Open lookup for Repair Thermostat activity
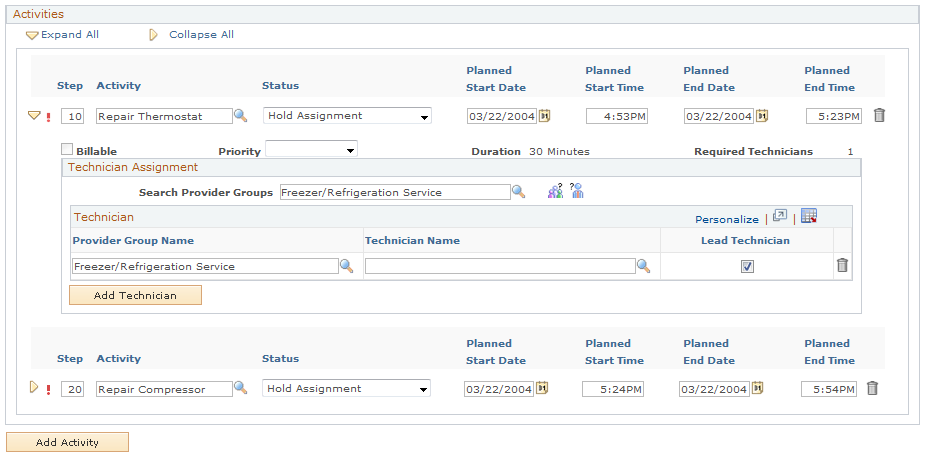This screenshot has height=455, width=925. coord(240,116)
